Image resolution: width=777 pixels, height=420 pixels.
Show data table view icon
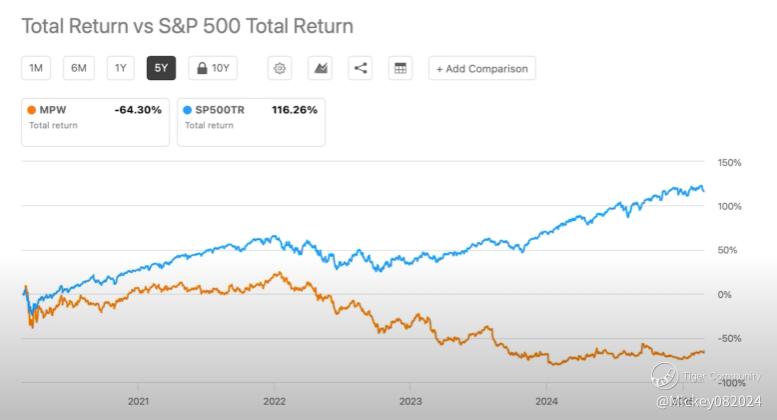pos(400,68)
